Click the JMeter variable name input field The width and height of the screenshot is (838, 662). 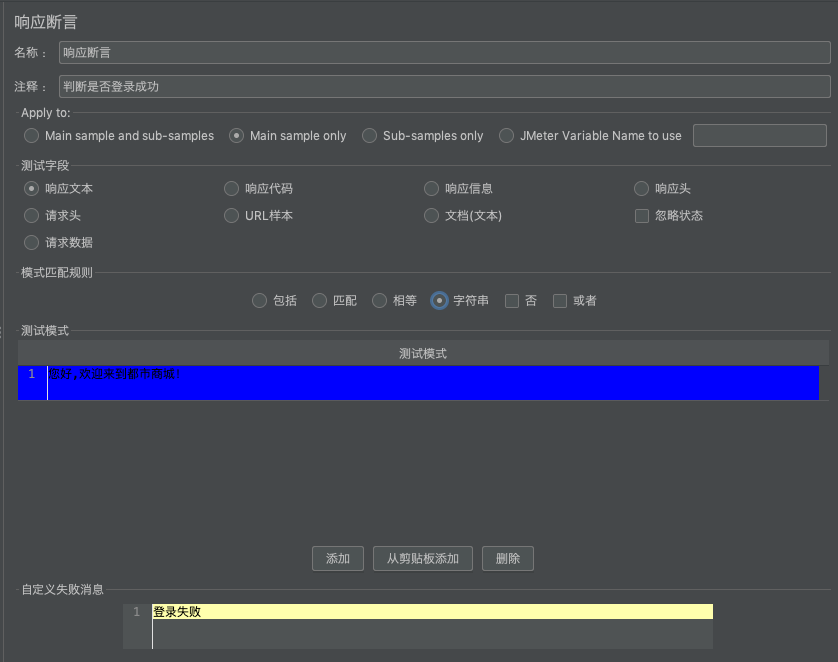tap(759, 136)
